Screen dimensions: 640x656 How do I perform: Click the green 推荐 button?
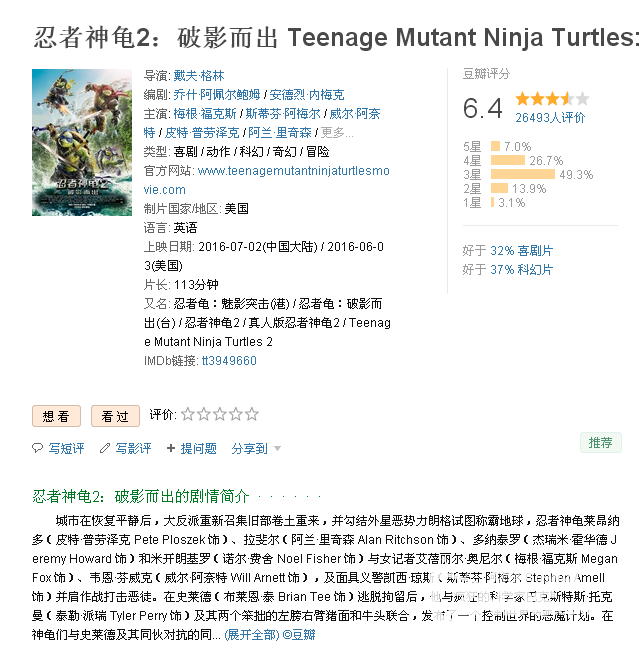tap(601, 443)
